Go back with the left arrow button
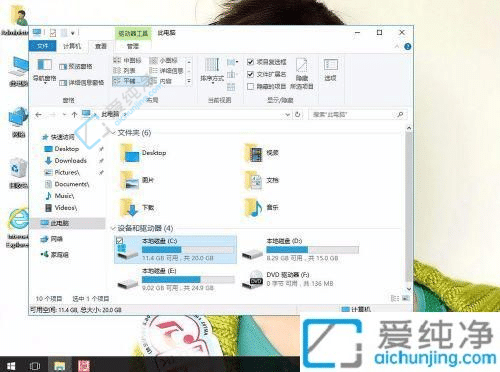The height and width of the screenshot is (372, 500). pos(38,115)
